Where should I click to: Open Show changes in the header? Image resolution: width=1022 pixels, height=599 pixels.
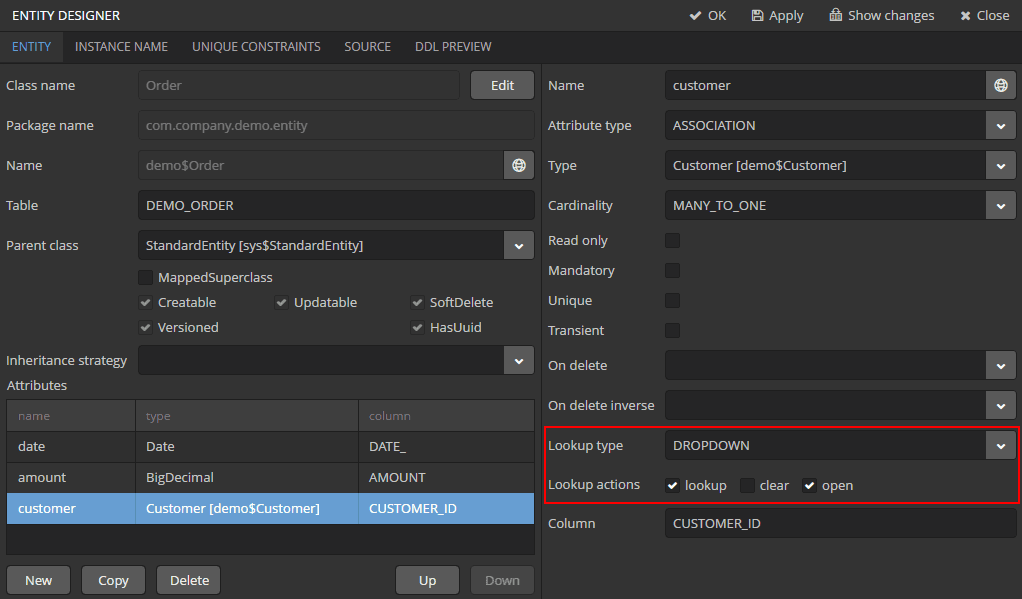pos(881,16)
